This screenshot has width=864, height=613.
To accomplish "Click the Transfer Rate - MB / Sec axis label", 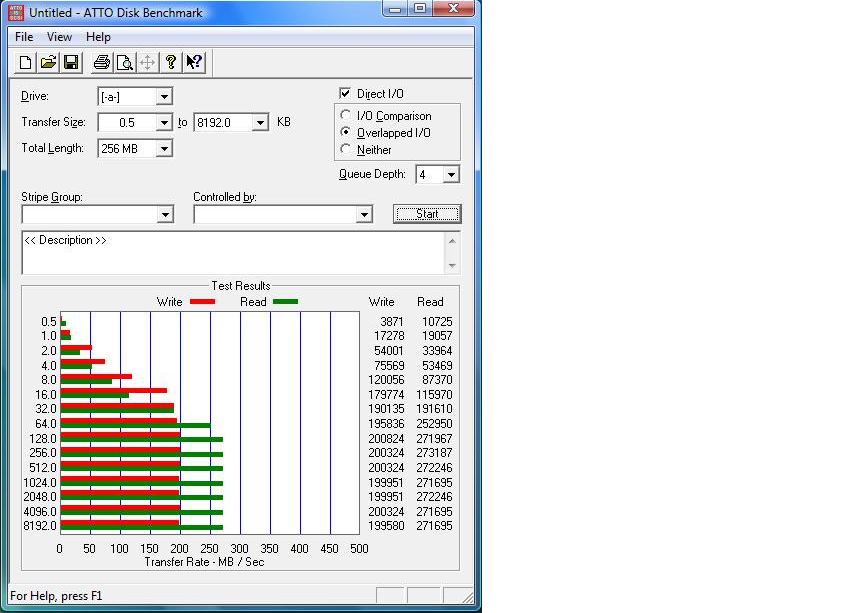I will click(204, 562).
